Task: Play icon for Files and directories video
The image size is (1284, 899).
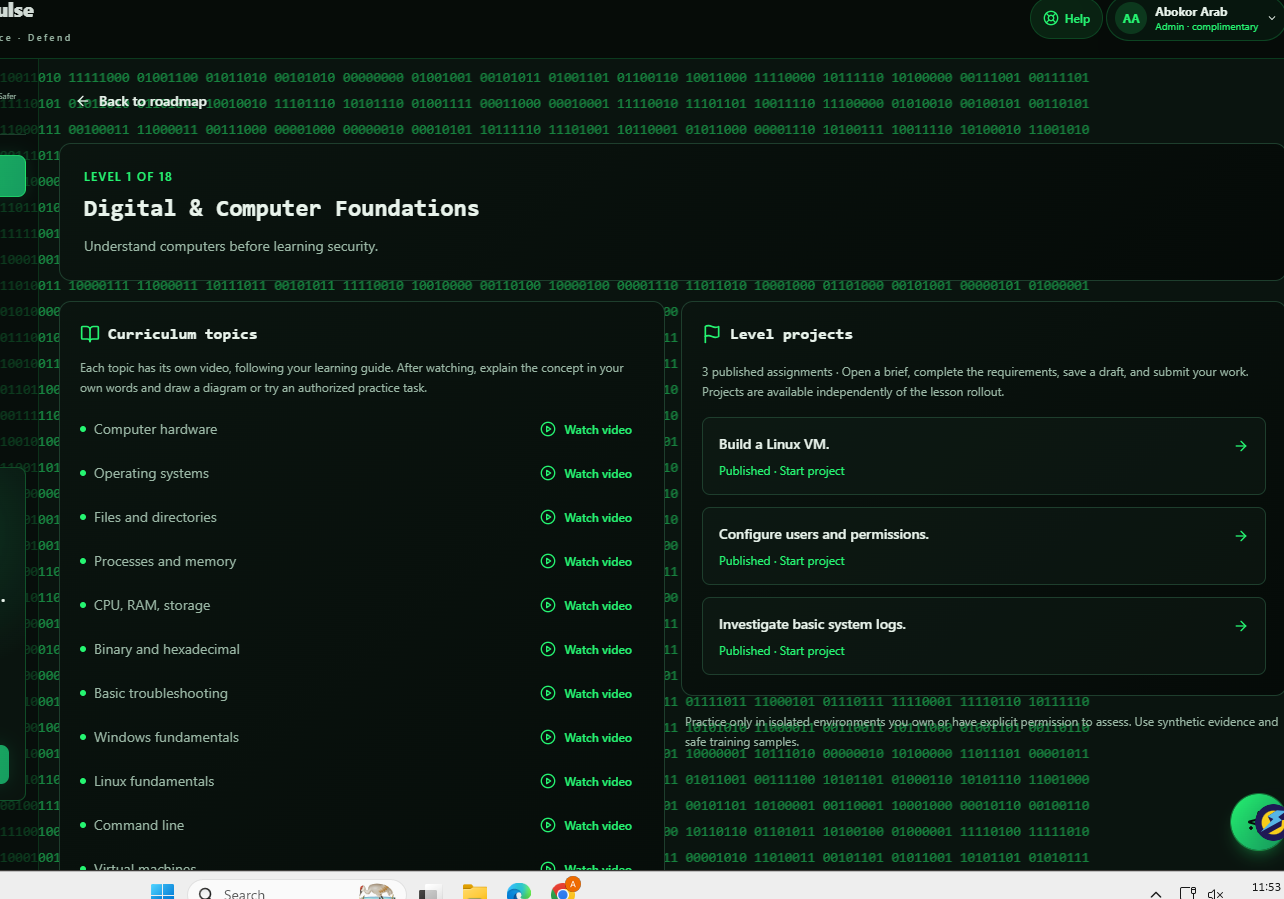Action: point(548,517)
